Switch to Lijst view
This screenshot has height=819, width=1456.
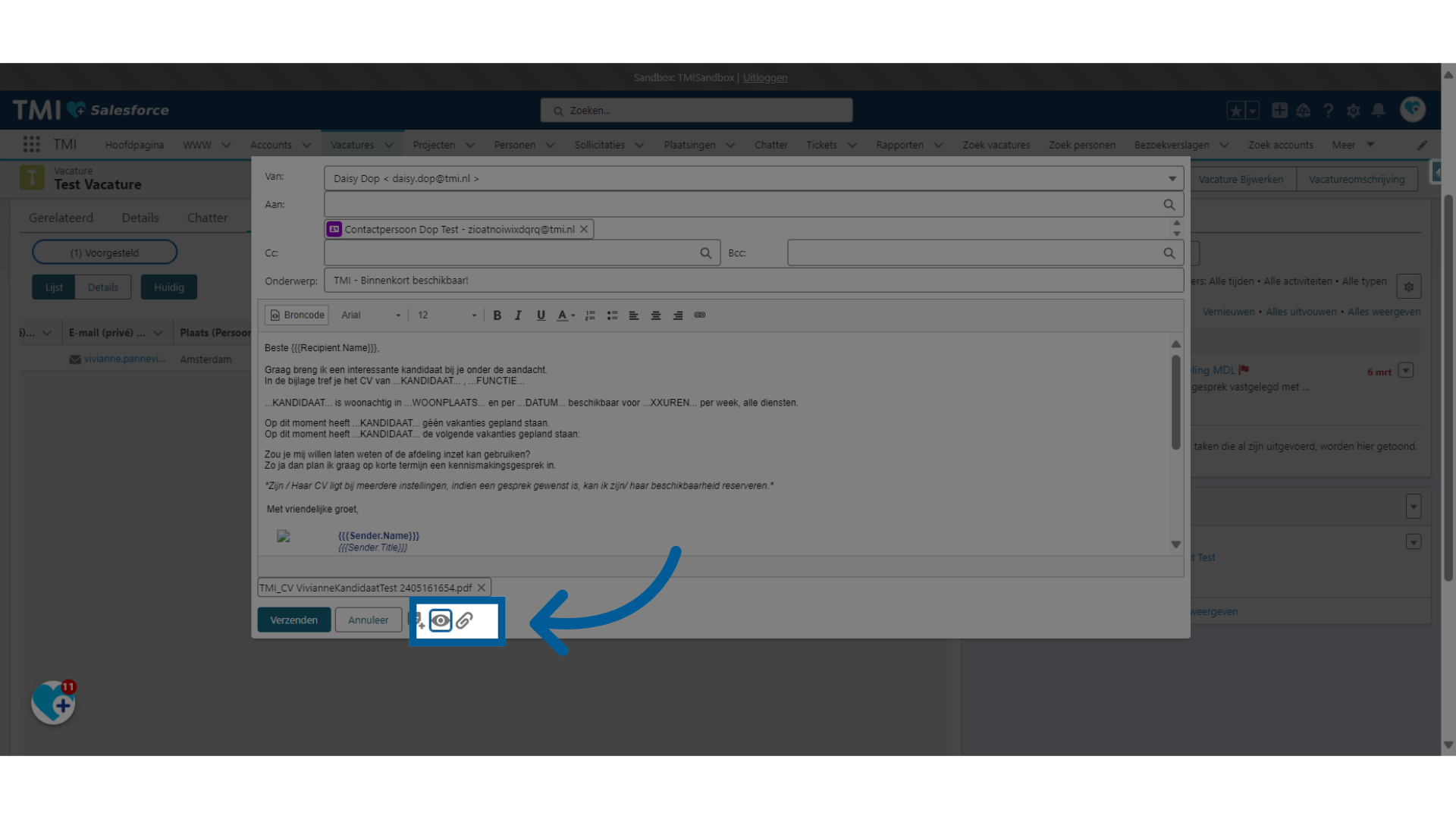pos(54,287)
